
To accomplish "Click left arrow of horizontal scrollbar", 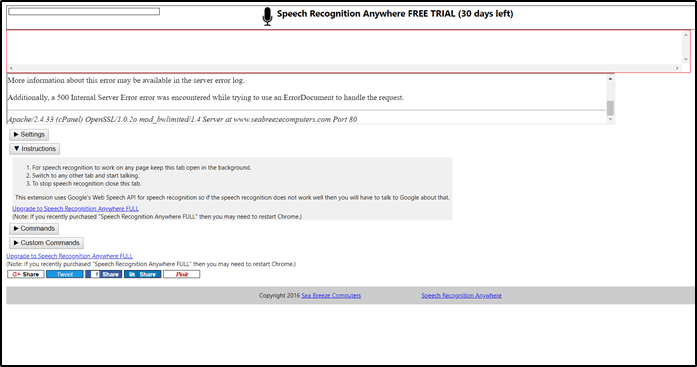I will pyautogui.click(x=11, y=68).
